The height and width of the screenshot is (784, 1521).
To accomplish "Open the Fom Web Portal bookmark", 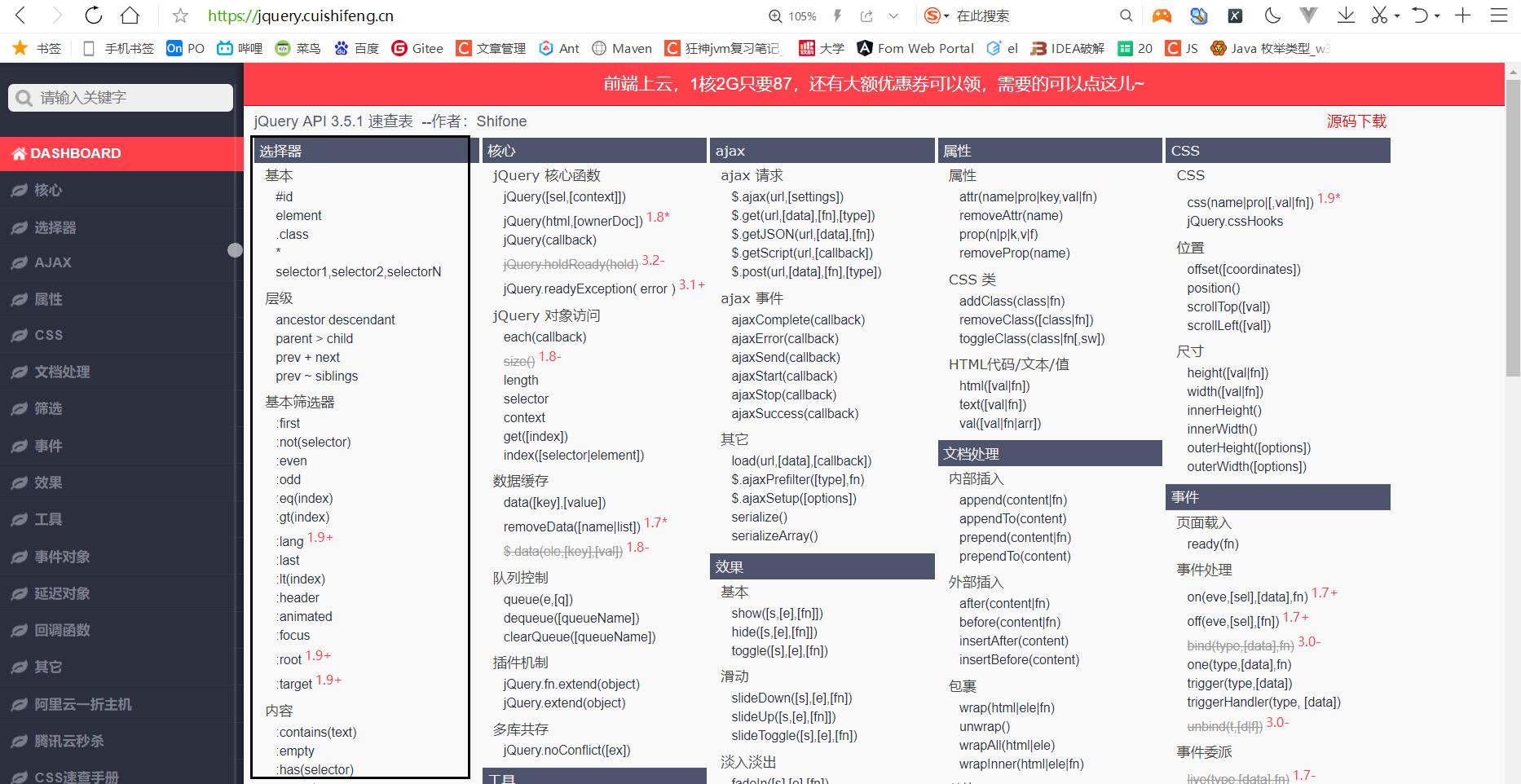I will point(915,48).
